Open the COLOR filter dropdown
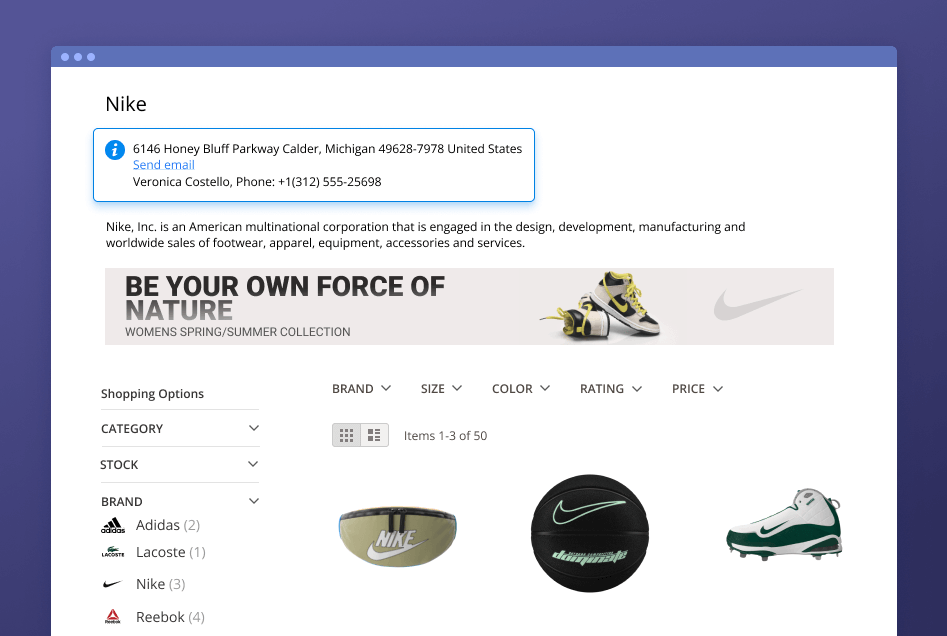 click(520, 388)
